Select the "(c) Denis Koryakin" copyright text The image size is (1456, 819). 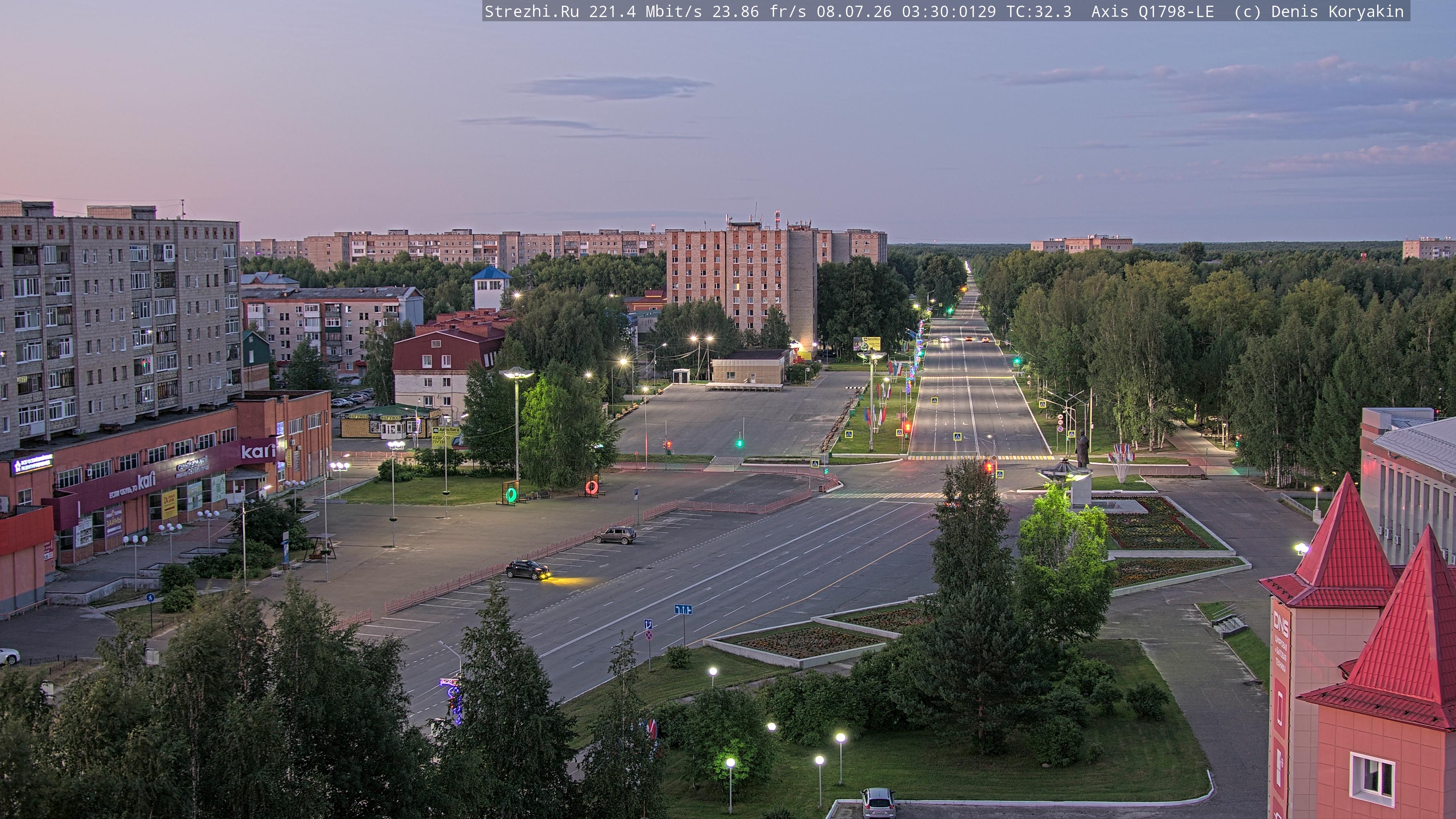point(1319,11)
